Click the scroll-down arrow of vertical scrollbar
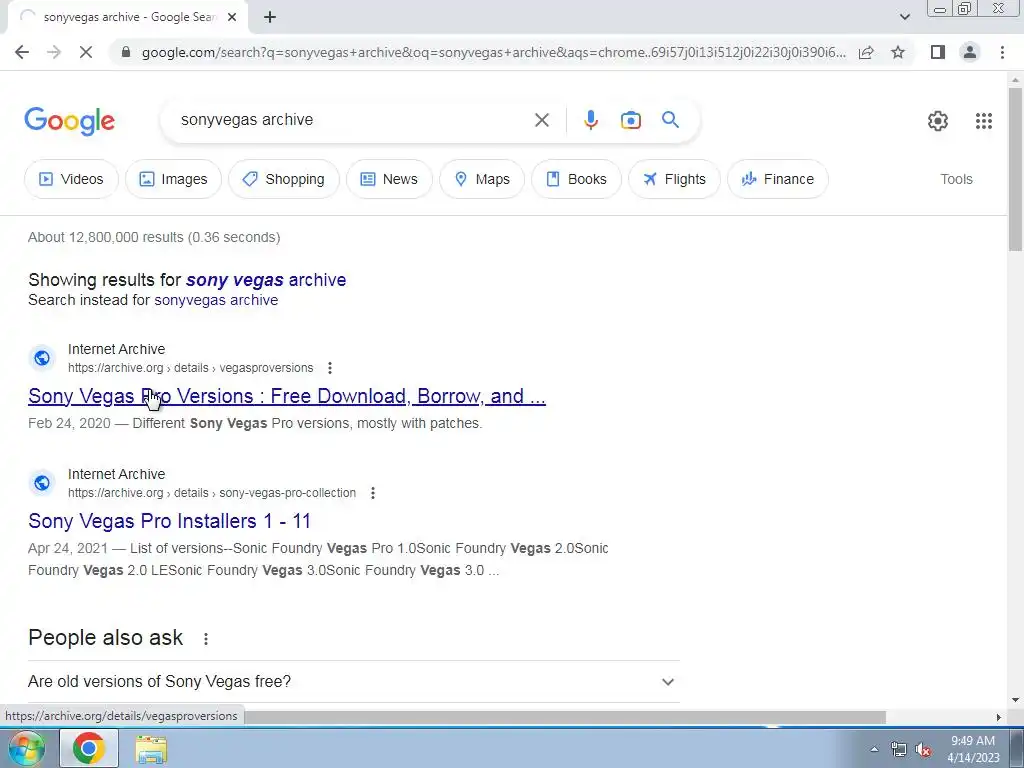 click(1015, 701)
